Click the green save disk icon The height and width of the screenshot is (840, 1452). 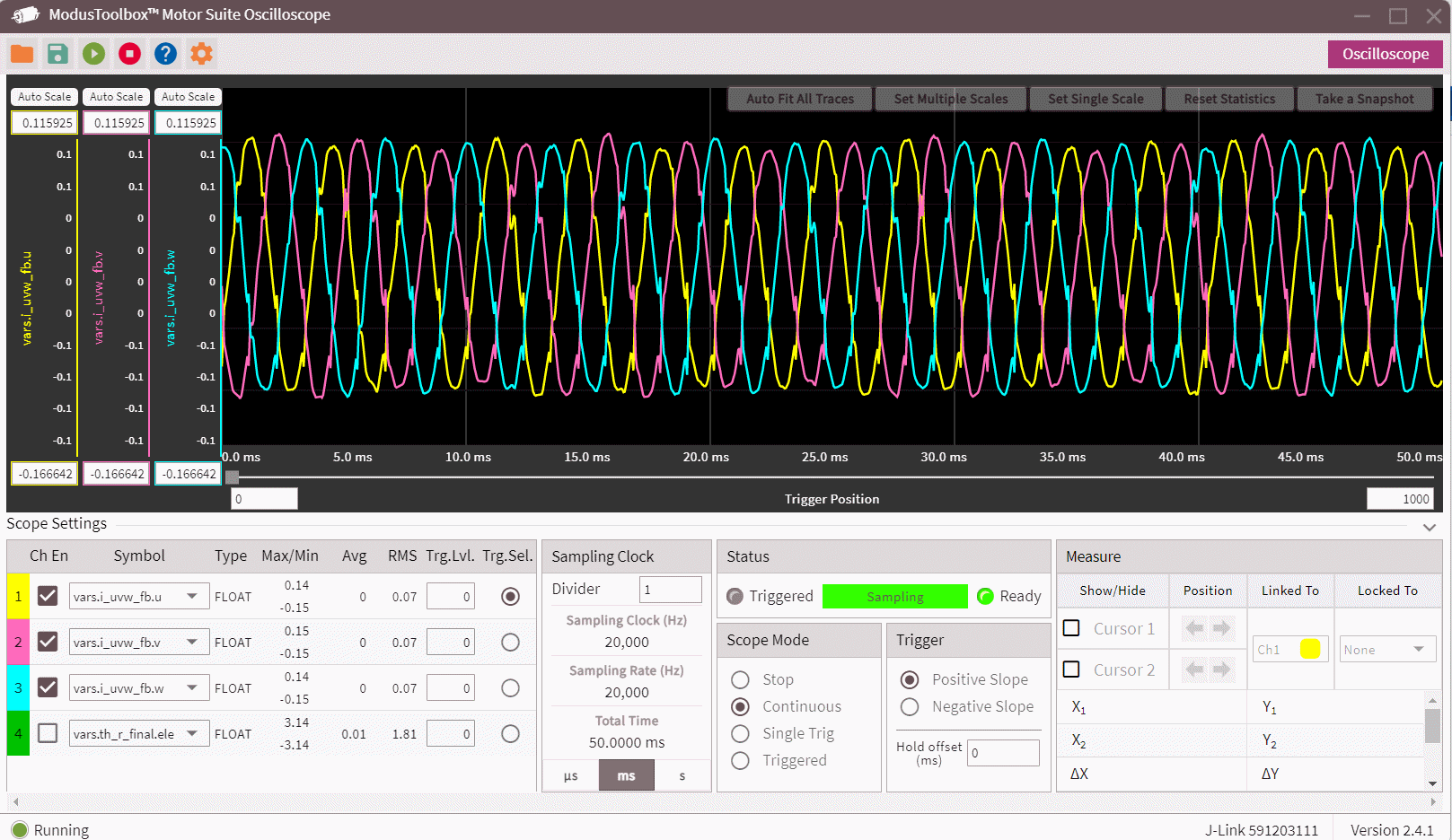coord(57,54)
